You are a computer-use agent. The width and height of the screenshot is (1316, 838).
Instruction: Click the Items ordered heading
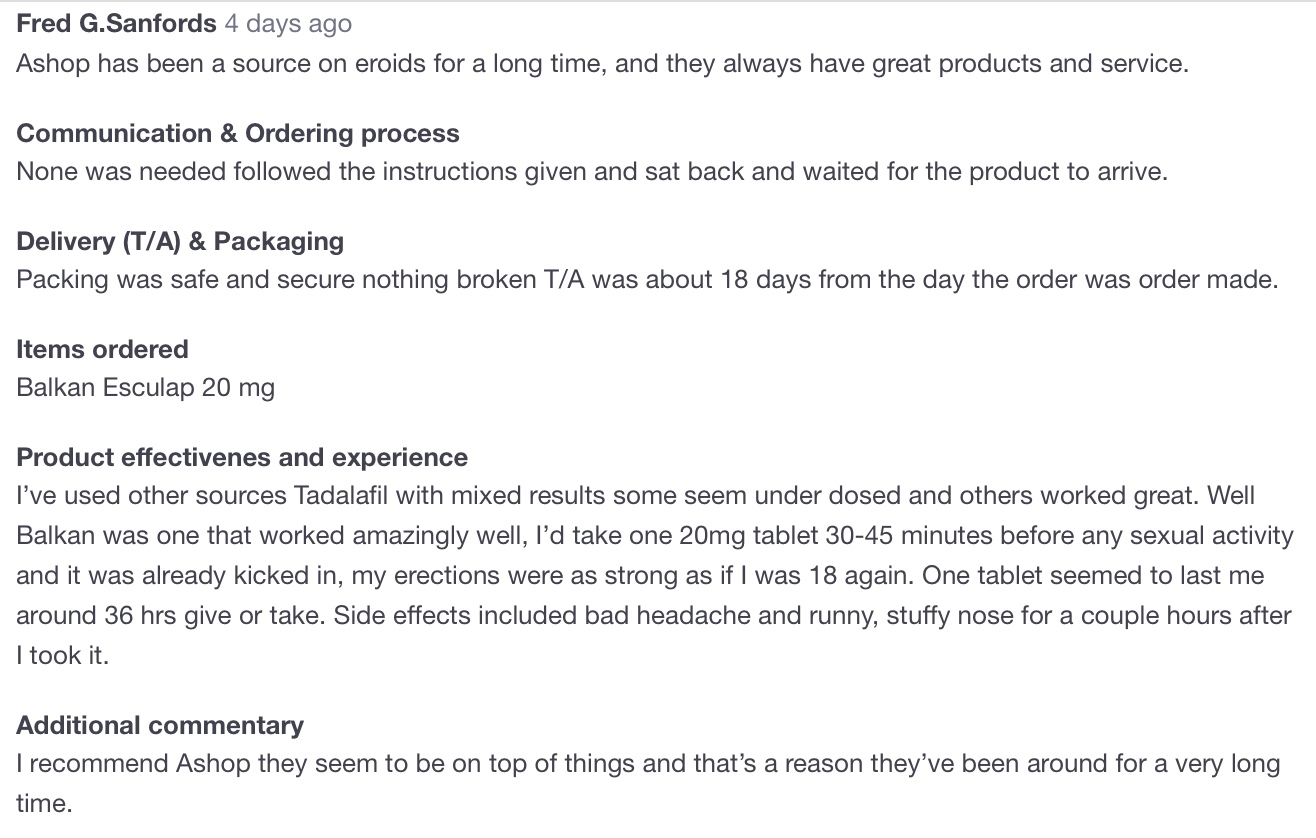tap(102, 349)
